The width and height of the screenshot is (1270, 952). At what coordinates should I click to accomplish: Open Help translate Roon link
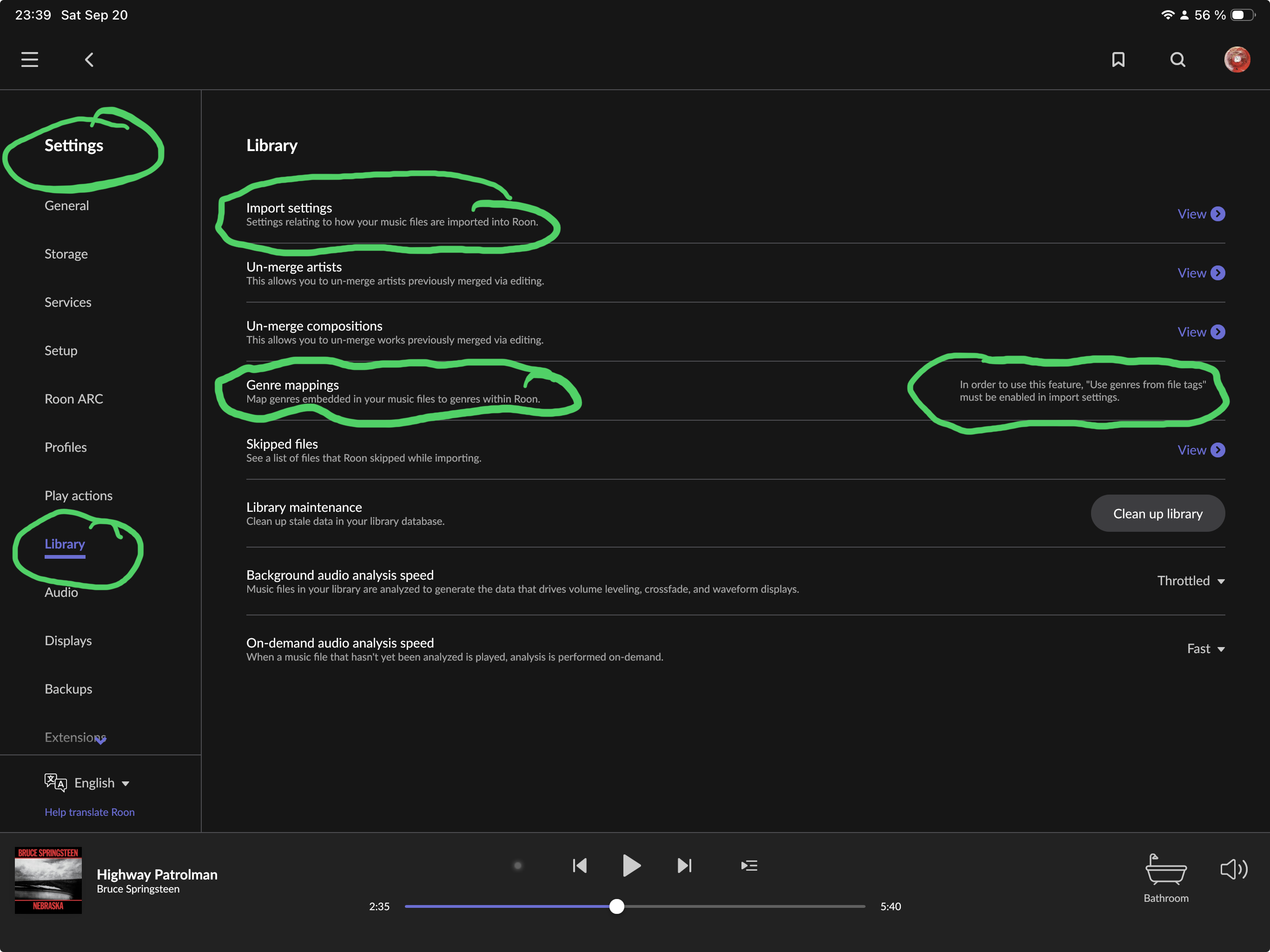90,812
